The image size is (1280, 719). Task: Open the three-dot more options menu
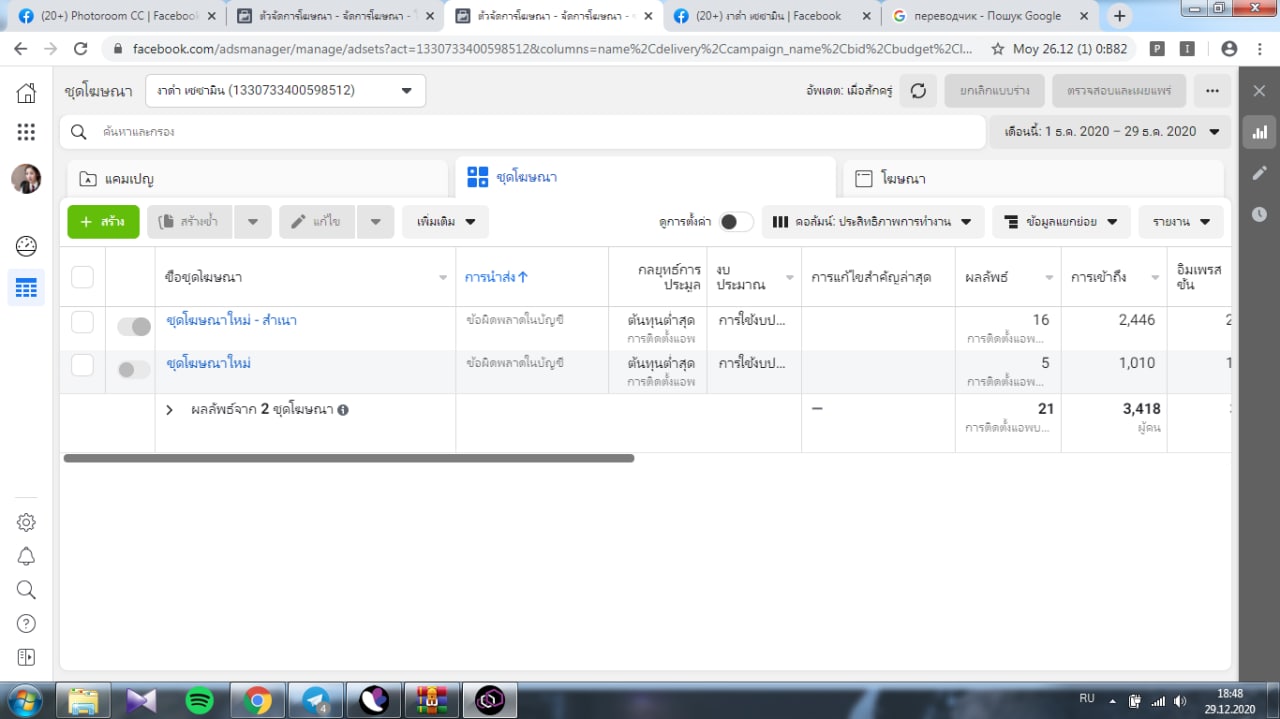click(1212, 91)
